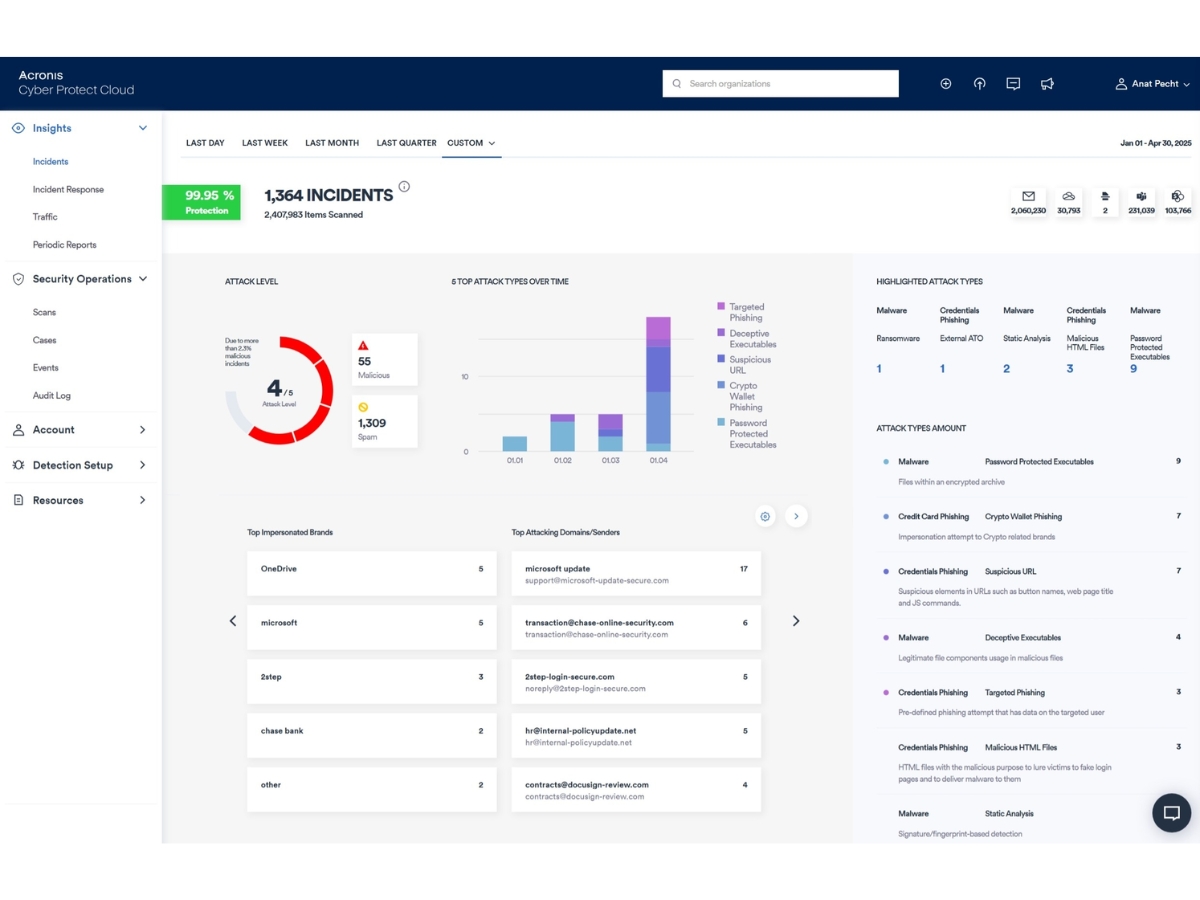This screenshot has height=900, width=1200.
Task: Click the Search organizations field
Action: (x=780, y=84)
